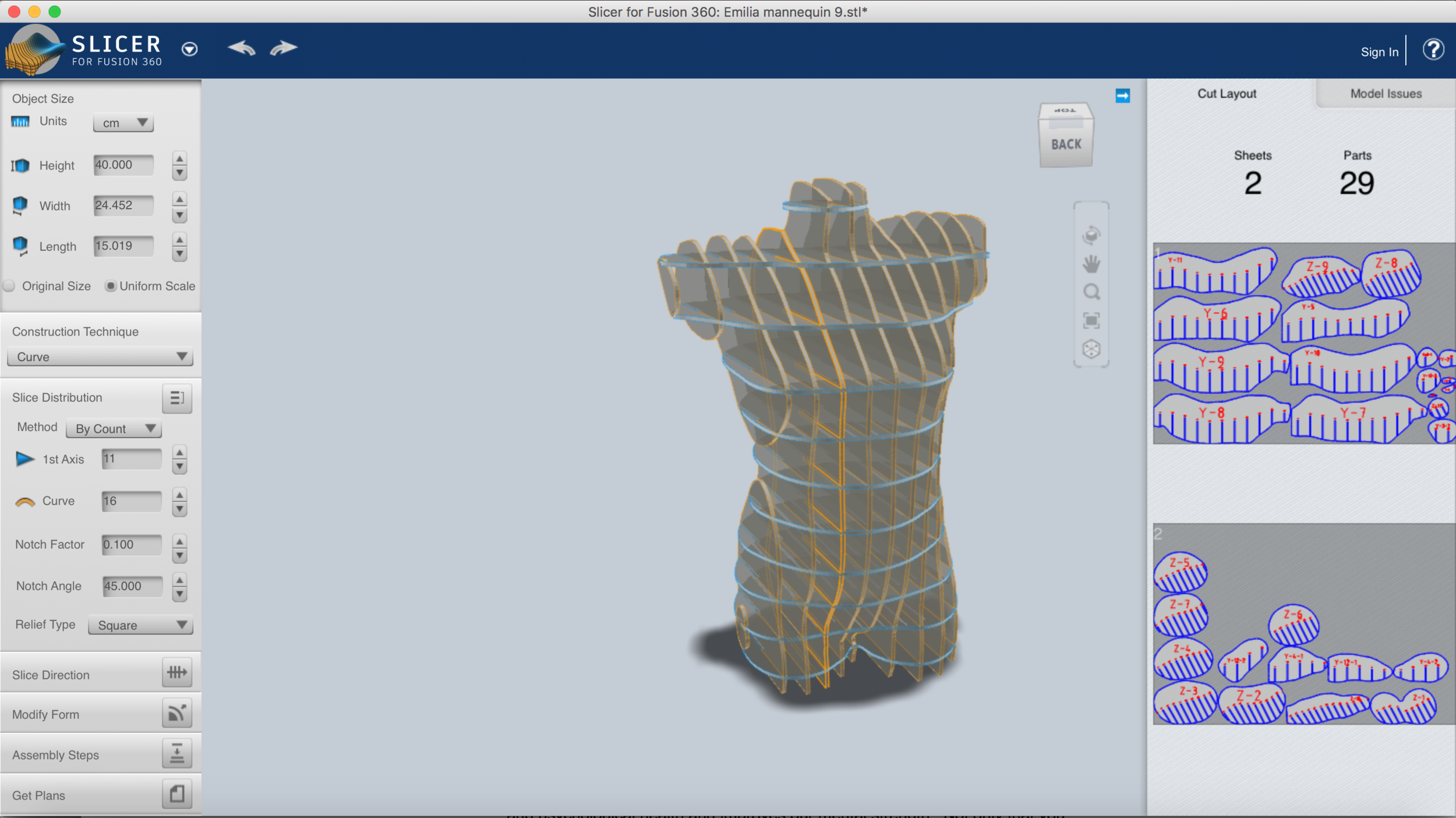Increase Width with the up stepper
Viewport: 1456px width, 818px height.
coord(179,200)
